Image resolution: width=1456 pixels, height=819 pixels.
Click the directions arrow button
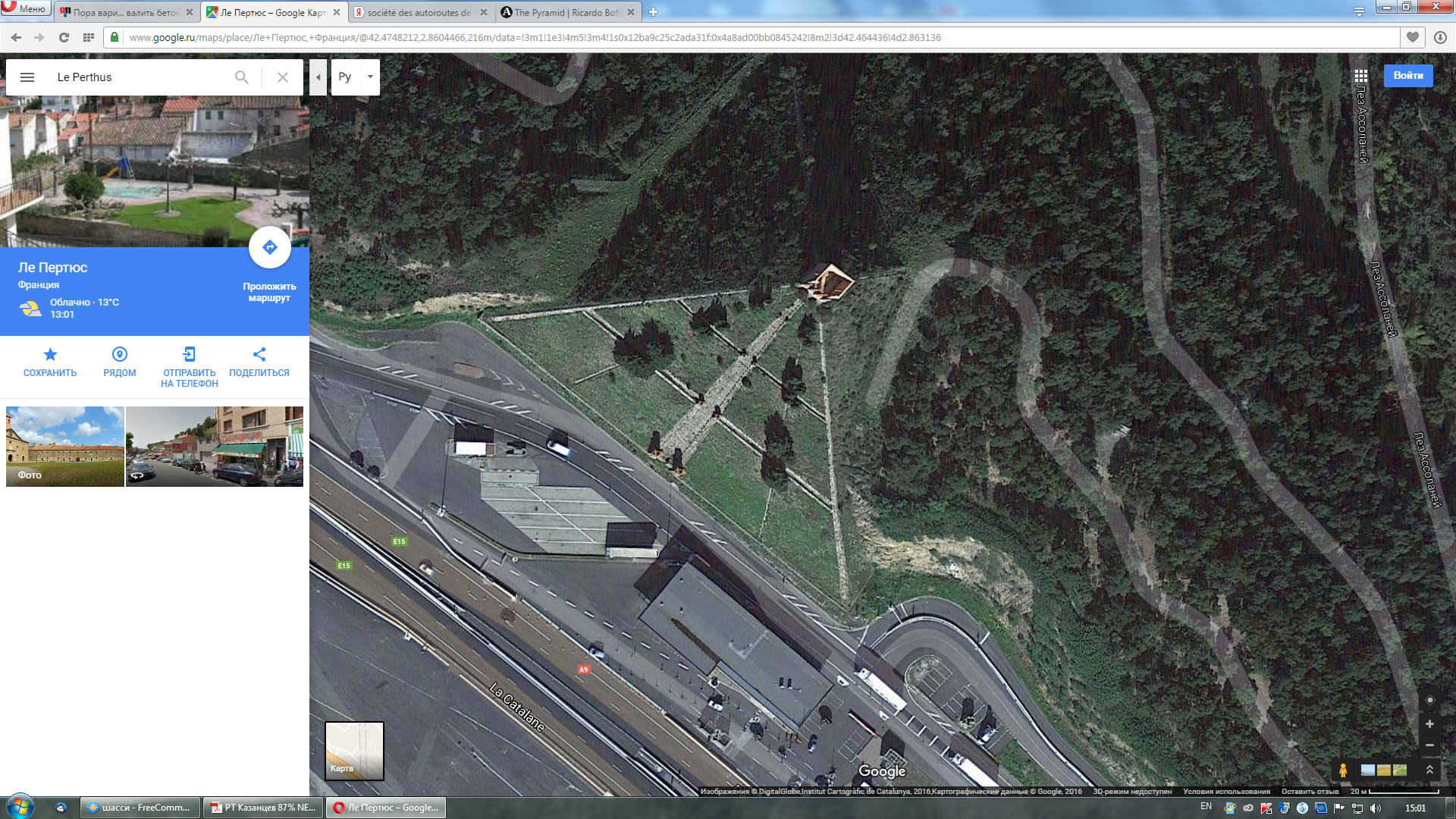point(269,247)
